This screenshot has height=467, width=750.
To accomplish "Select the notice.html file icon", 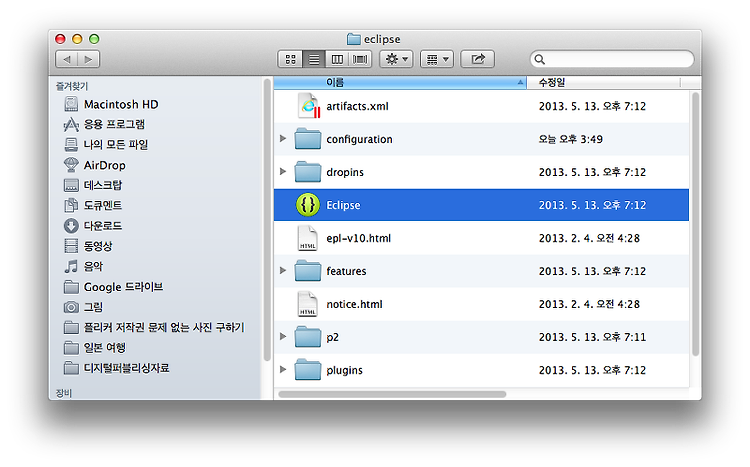I will coord(307,304).
